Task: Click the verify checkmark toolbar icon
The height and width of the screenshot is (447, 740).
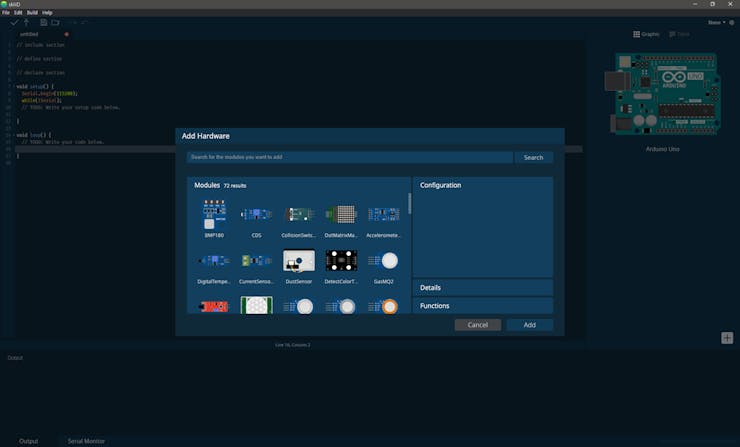Action: pyautogui.click(x=14, y=22)
